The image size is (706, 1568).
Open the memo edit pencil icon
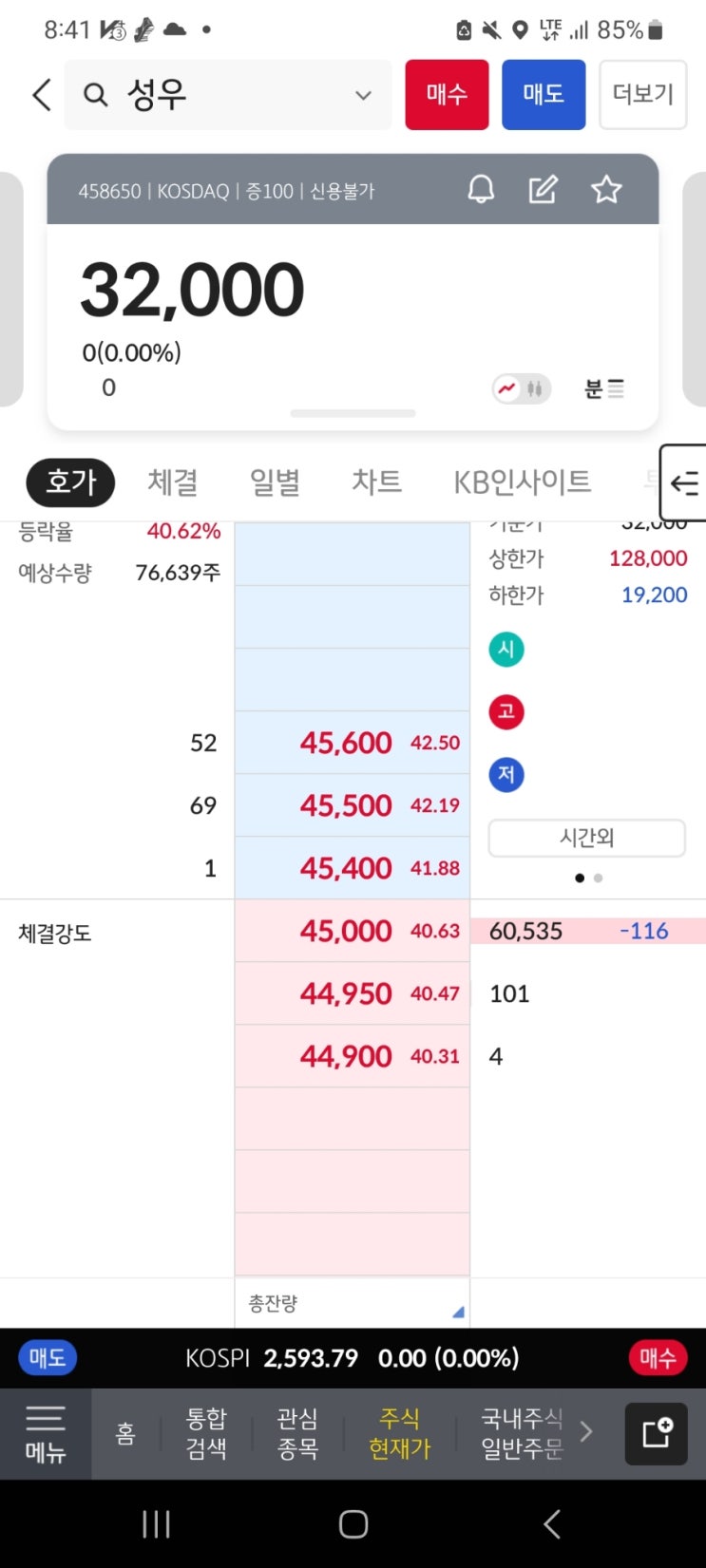click(x=543, y=190)
